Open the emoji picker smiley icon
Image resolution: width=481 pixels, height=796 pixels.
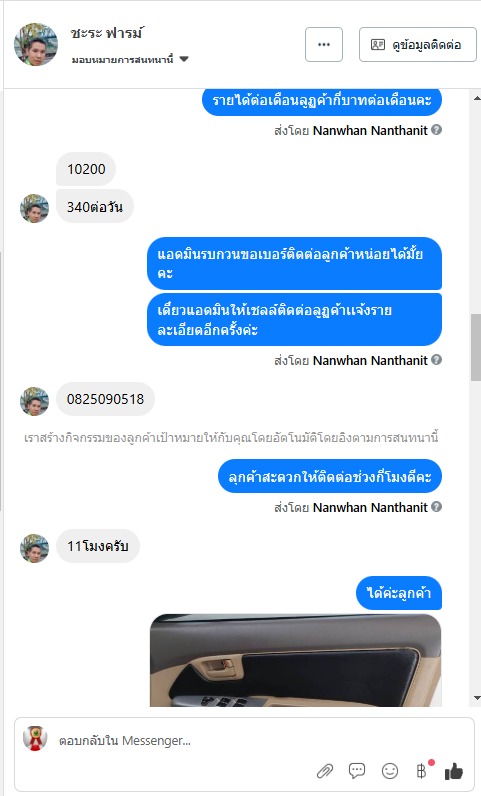tap(390, 771)
